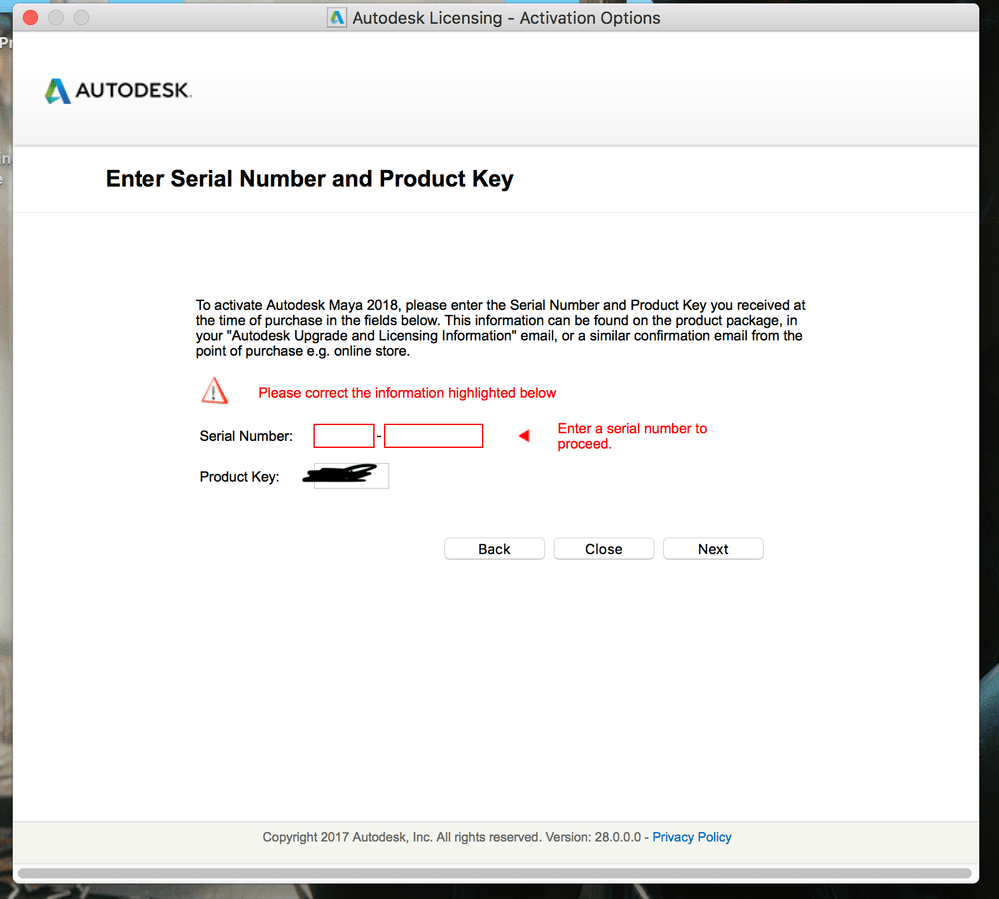Click the 'Serial Number:' label
The width and height of the screenshot is (999, 899).
(x=246, y=436)
